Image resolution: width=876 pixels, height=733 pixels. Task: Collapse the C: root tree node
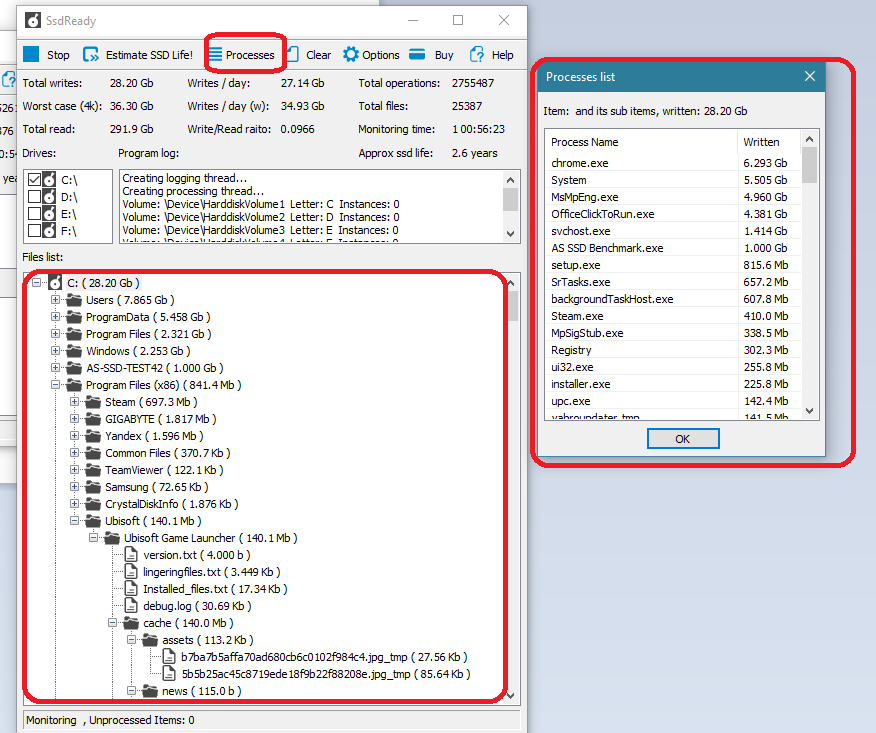click(x=37, y=283)
